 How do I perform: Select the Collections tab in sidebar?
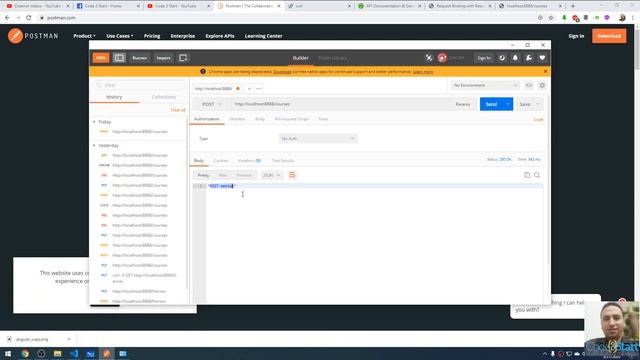pos(164,97)
